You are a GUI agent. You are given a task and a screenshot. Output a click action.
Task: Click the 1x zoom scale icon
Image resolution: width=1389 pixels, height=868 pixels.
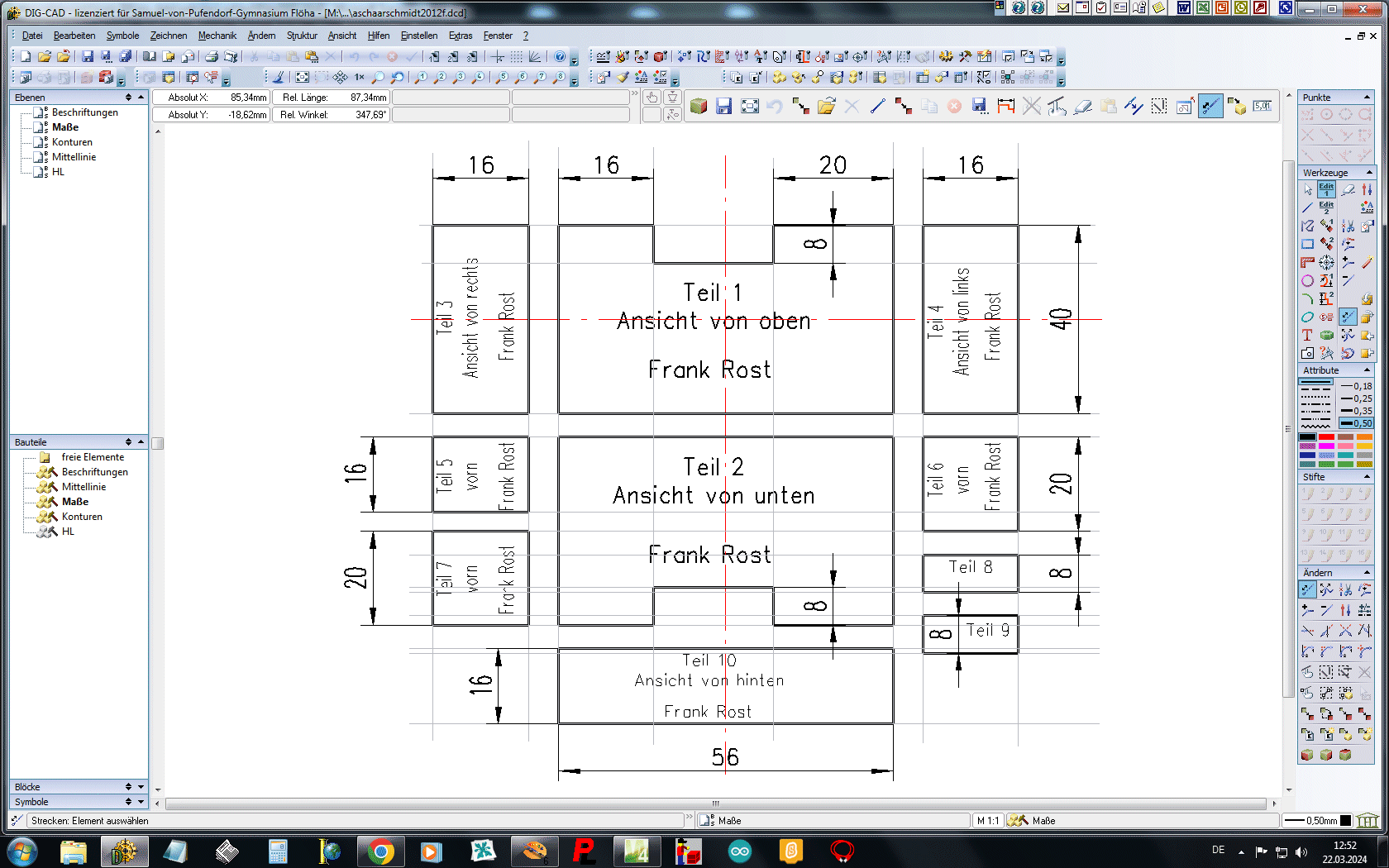pyautogui.click(x=360, y=77)
